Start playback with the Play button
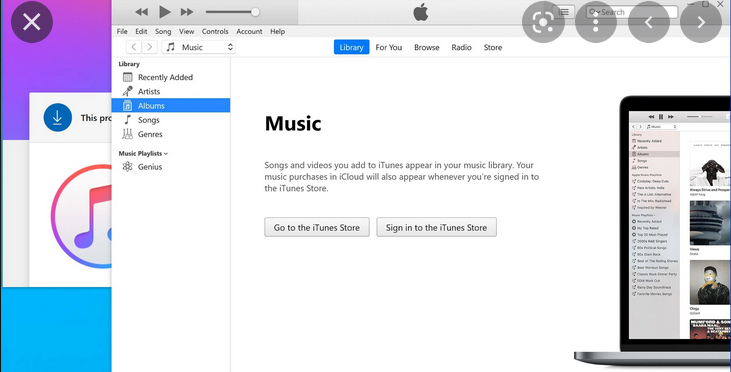Viewport: 731px width, 372px height. (x=165, y=12)
